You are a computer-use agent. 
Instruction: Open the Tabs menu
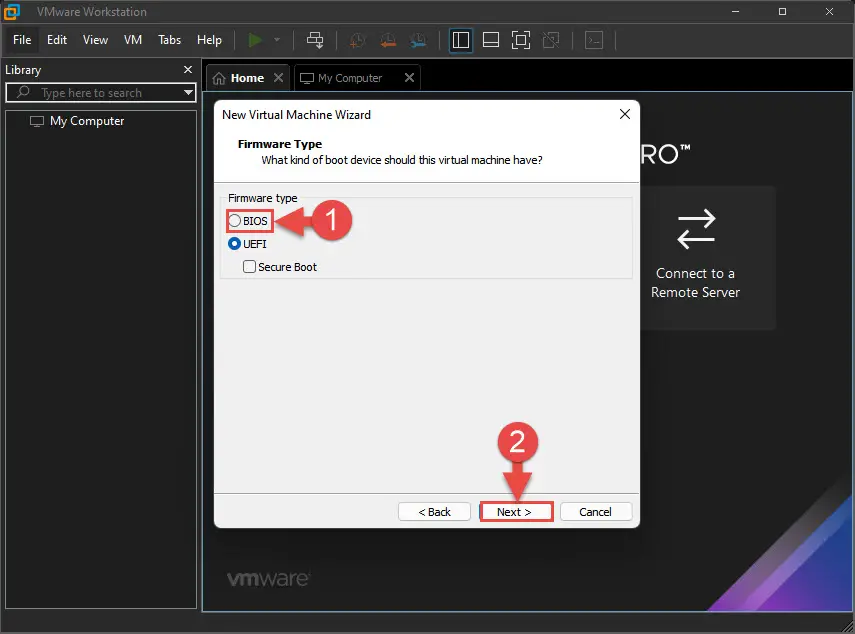(170, 40)
